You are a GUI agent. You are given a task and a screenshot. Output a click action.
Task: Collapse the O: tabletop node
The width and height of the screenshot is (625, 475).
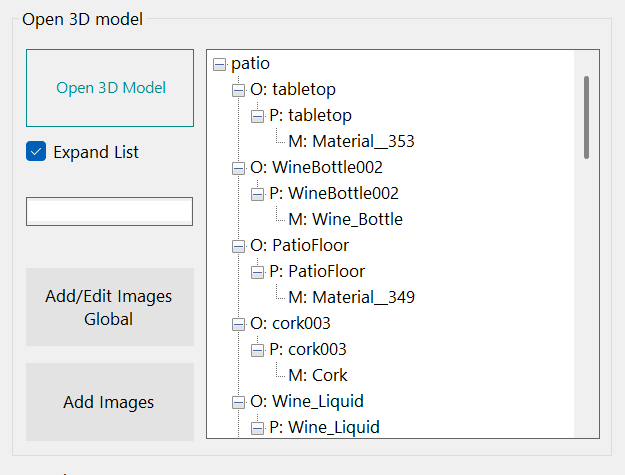click(x=238, y=90)
